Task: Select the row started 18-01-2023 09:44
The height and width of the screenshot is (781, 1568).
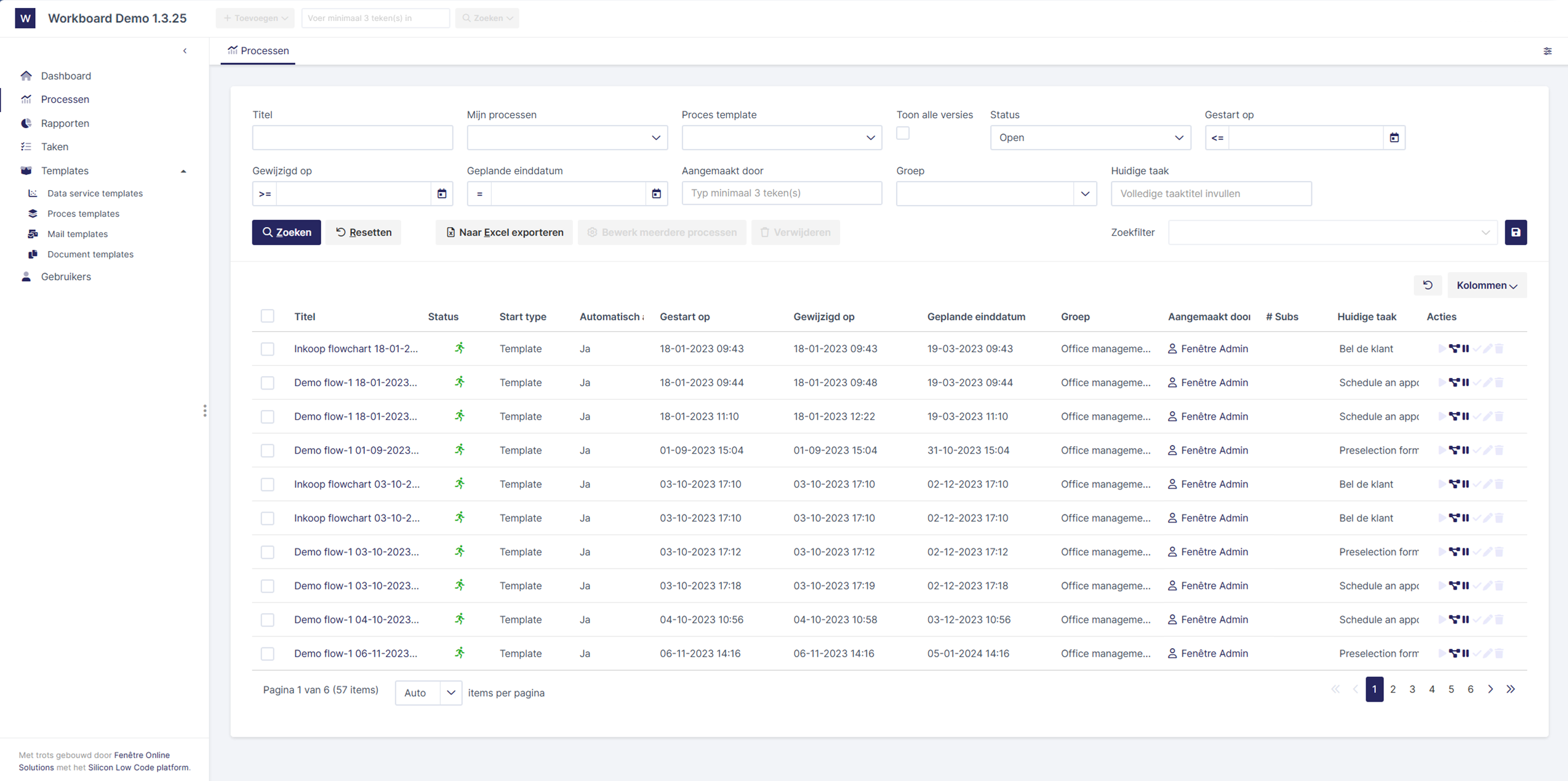Action: tap(267, 383)
